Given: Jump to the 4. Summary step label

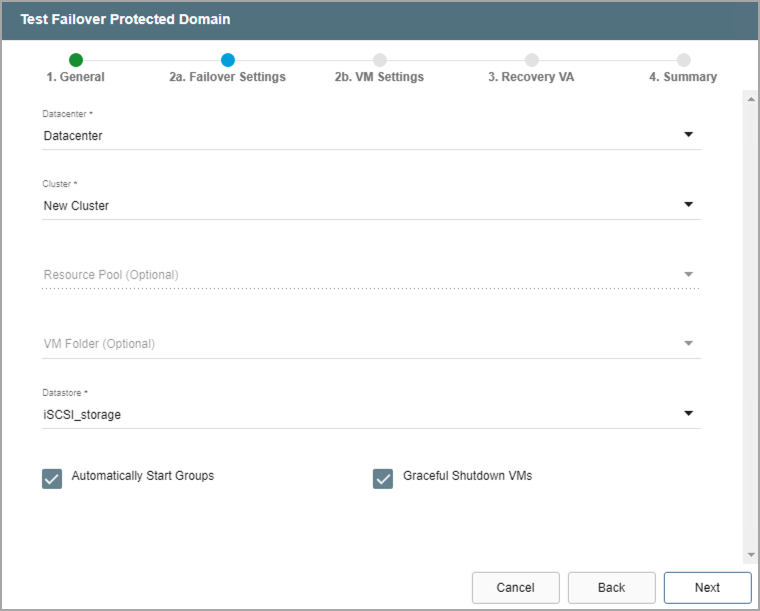Looking at the screenshot, I should [x=682, y=77].
